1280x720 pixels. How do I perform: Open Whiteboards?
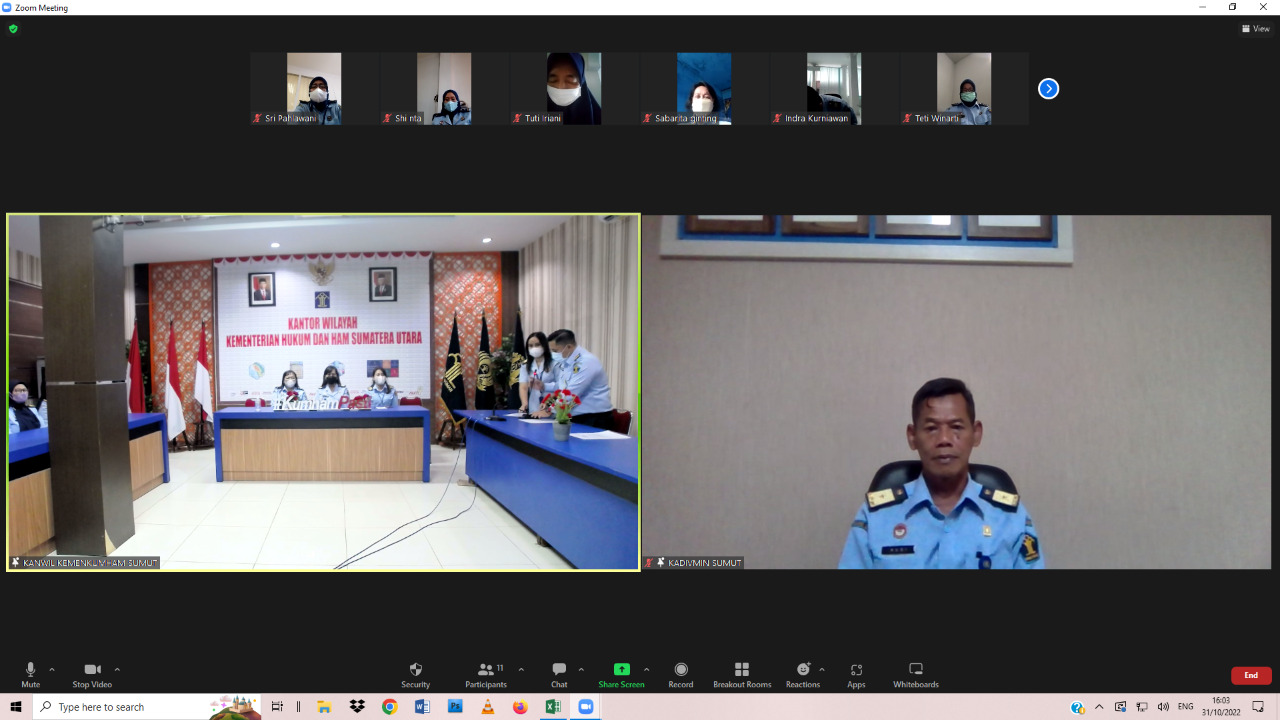[915, 674]
